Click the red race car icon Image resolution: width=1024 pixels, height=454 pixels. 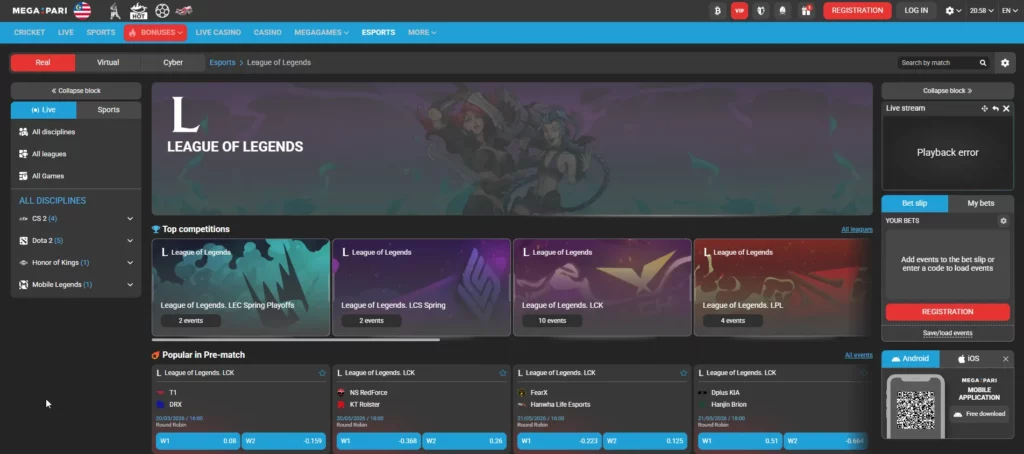(184, 10)
